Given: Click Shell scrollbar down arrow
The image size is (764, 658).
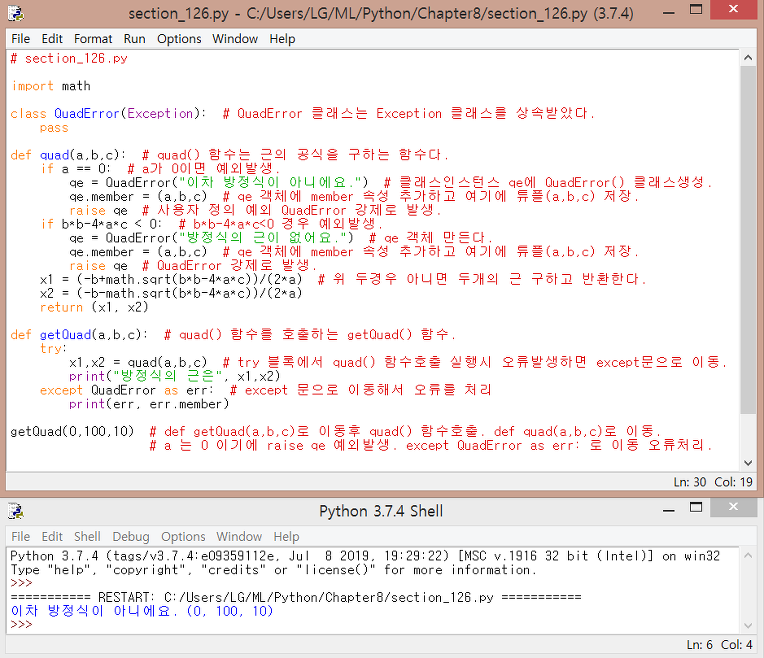Looking at the screenshot, I should tap(748, 626).
